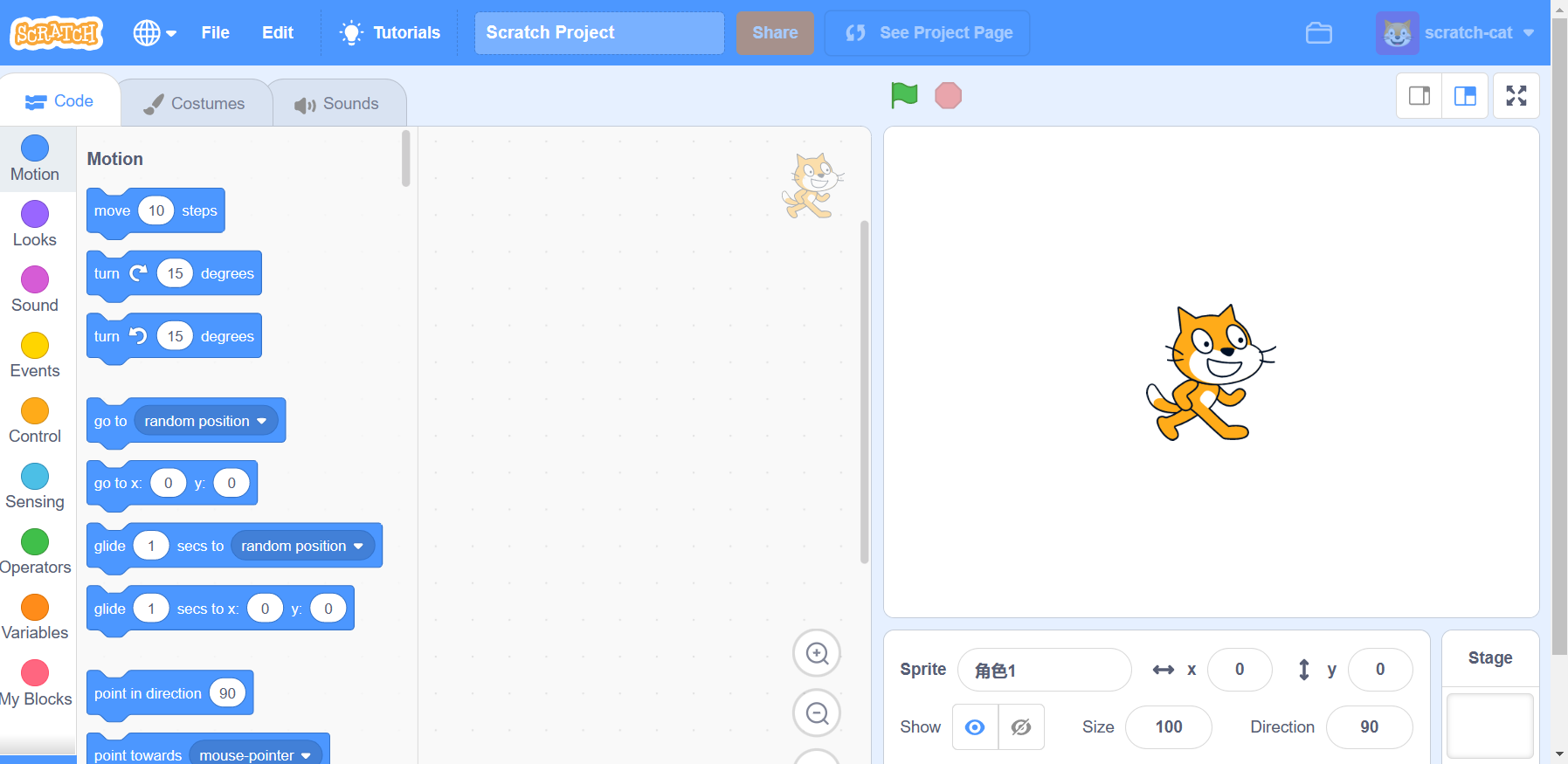Viewport: 1568px width, 764px height.
Task: Click the sprite Direction field
Action: pyautogui.click(x=1369, y=726)
